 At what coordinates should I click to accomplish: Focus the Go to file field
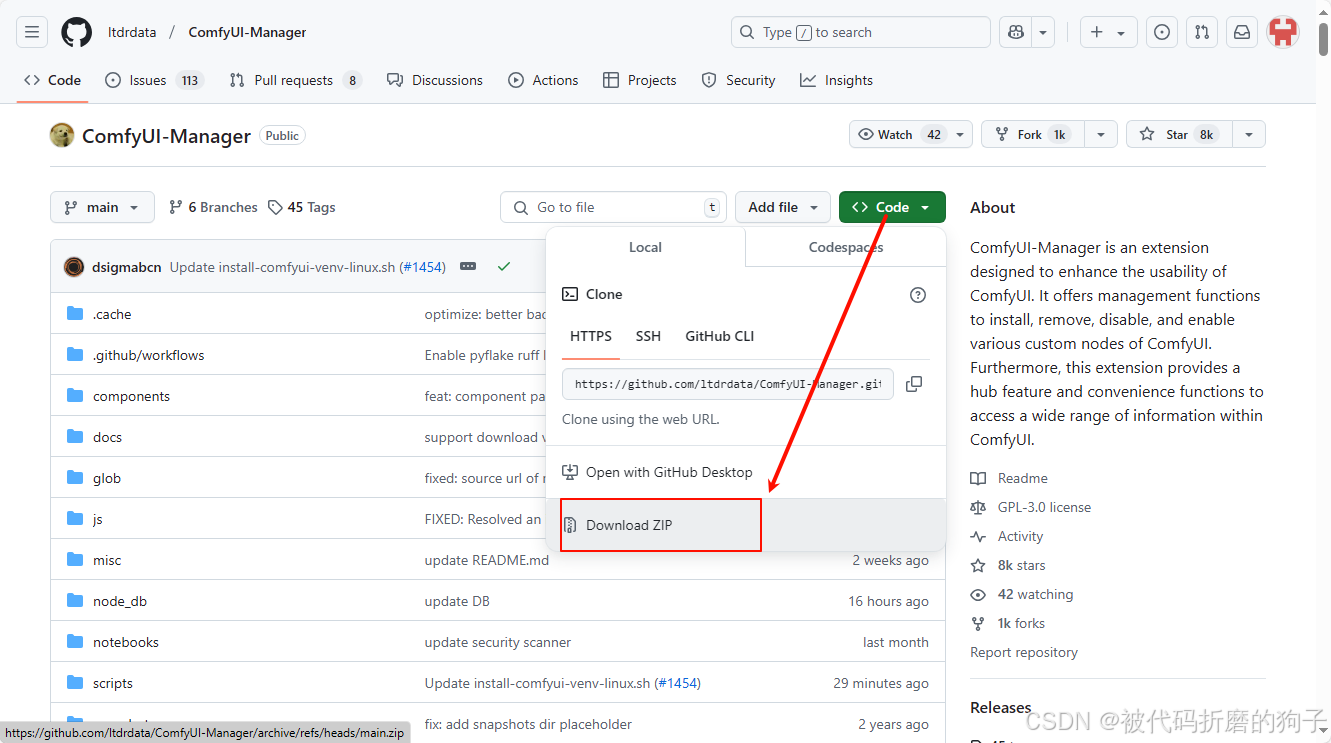pyautogui.click(x=613, y=207)
